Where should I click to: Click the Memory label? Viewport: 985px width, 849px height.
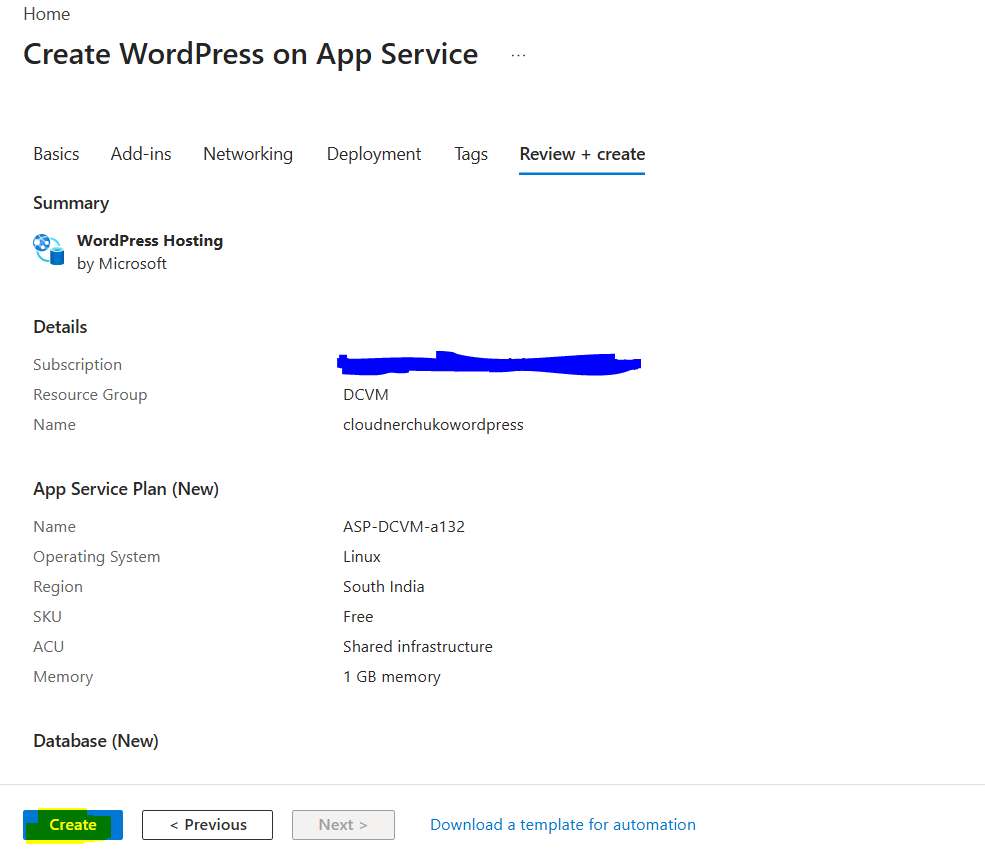click(x=63, y=677)
